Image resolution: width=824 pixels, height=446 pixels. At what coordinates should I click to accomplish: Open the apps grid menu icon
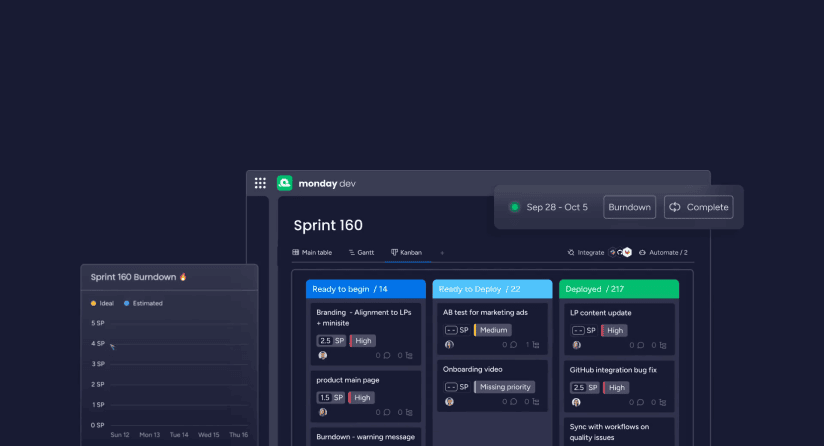tap(260, 183)
